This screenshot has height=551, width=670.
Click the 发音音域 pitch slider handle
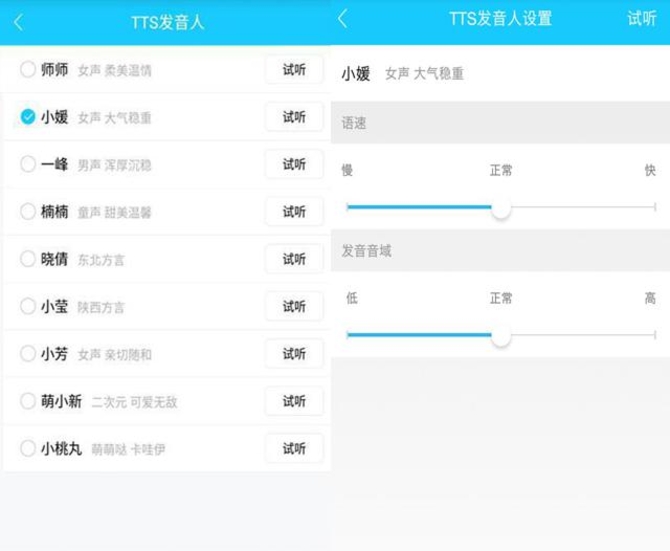[x=501, y=335]
